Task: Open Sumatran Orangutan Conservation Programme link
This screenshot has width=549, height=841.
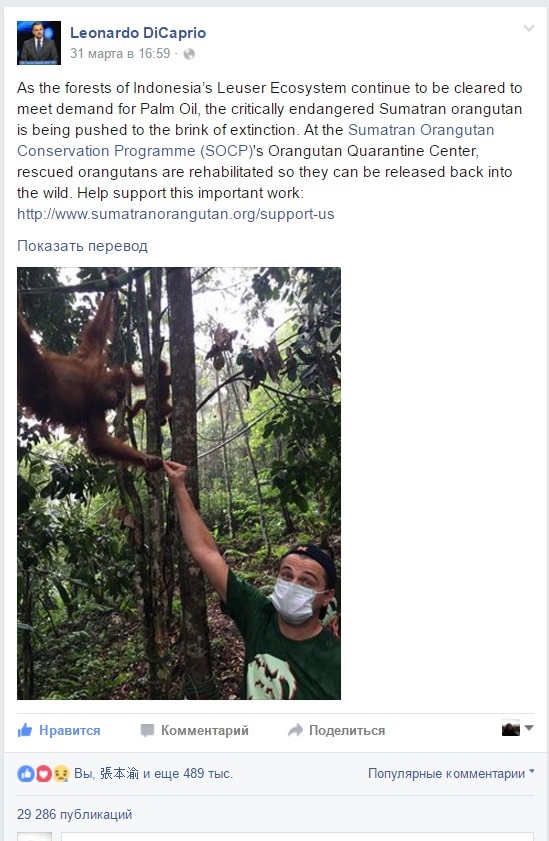Action: click(x=256, y=141)
